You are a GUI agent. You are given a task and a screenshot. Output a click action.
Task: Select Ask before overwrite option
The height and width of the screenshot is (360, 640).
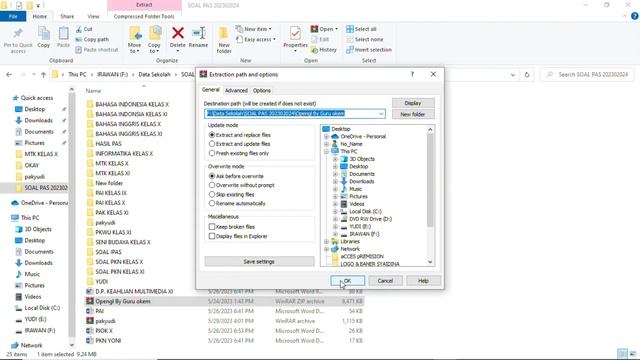[211, 176]
